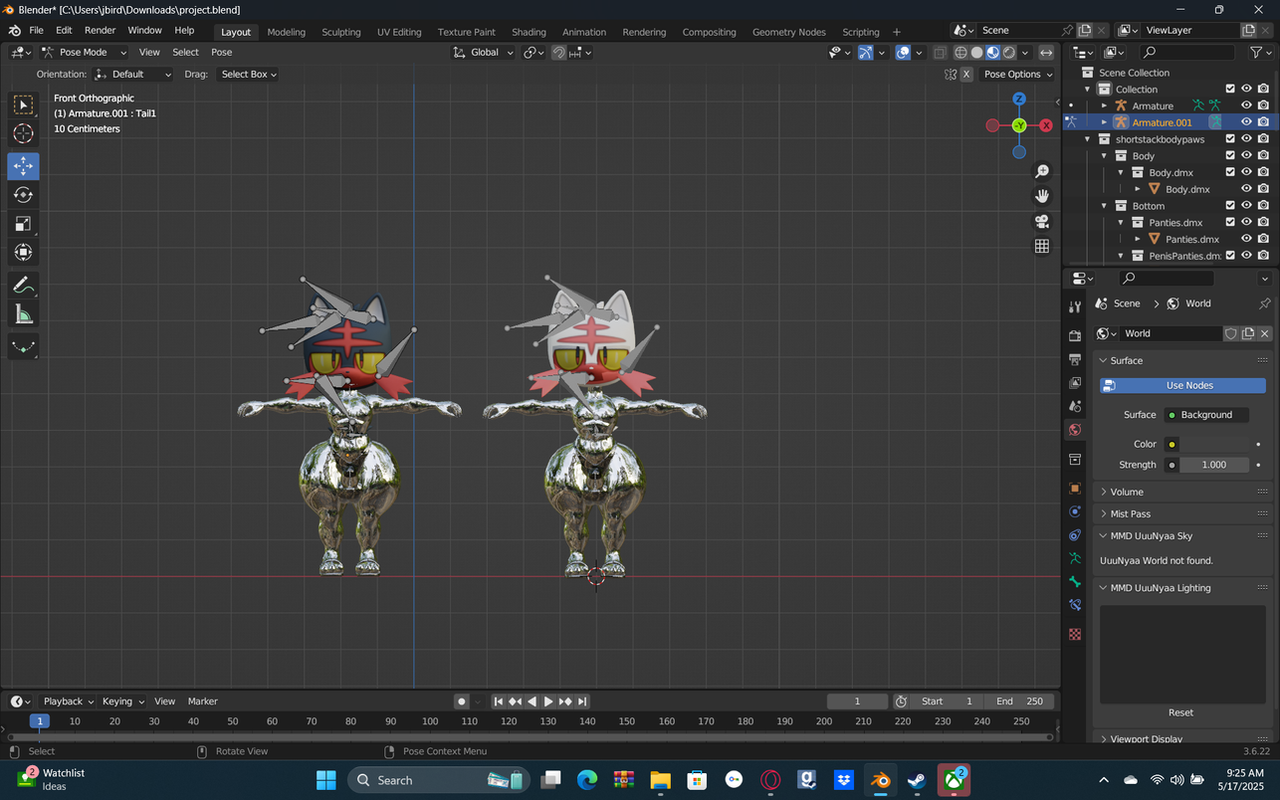Image resolution: width=1280 pixels, height=800 pixels.
Task: Open the Pose menu in viewport header
Action: [222, 52]
